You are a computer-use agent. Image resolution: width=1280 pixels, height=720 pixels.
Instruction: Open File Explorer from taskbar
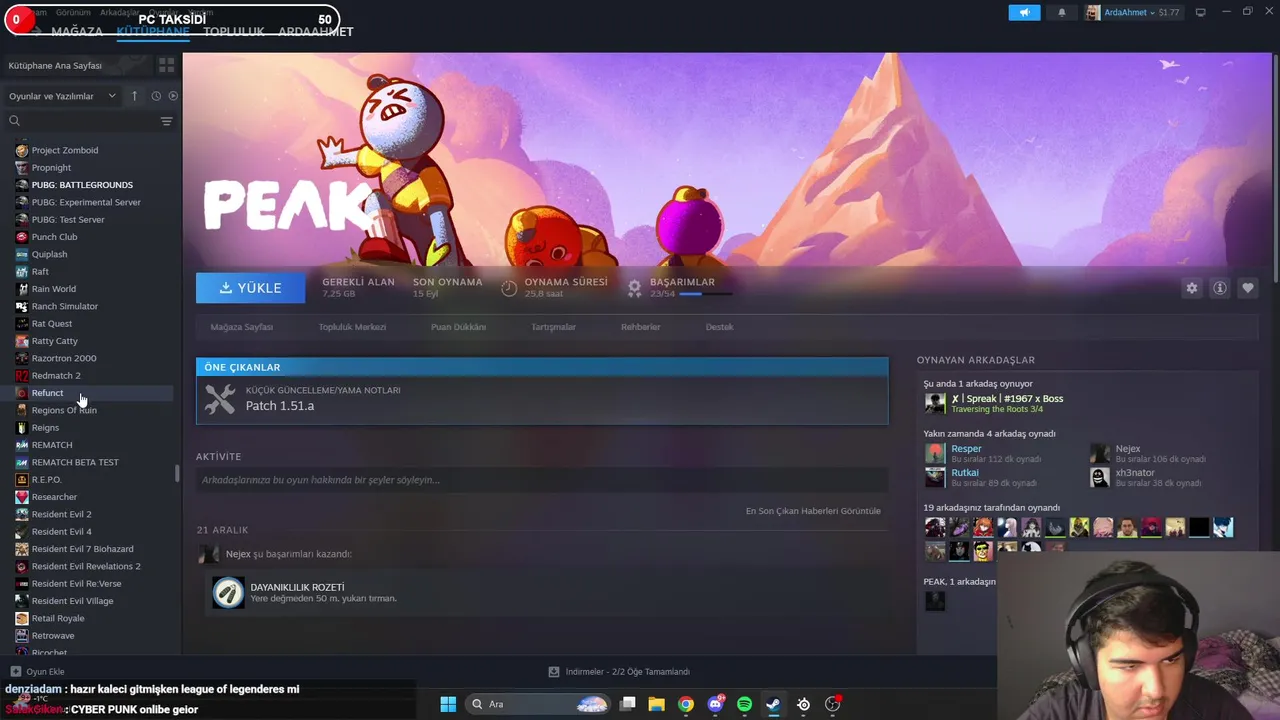click(x=656, y=704)
